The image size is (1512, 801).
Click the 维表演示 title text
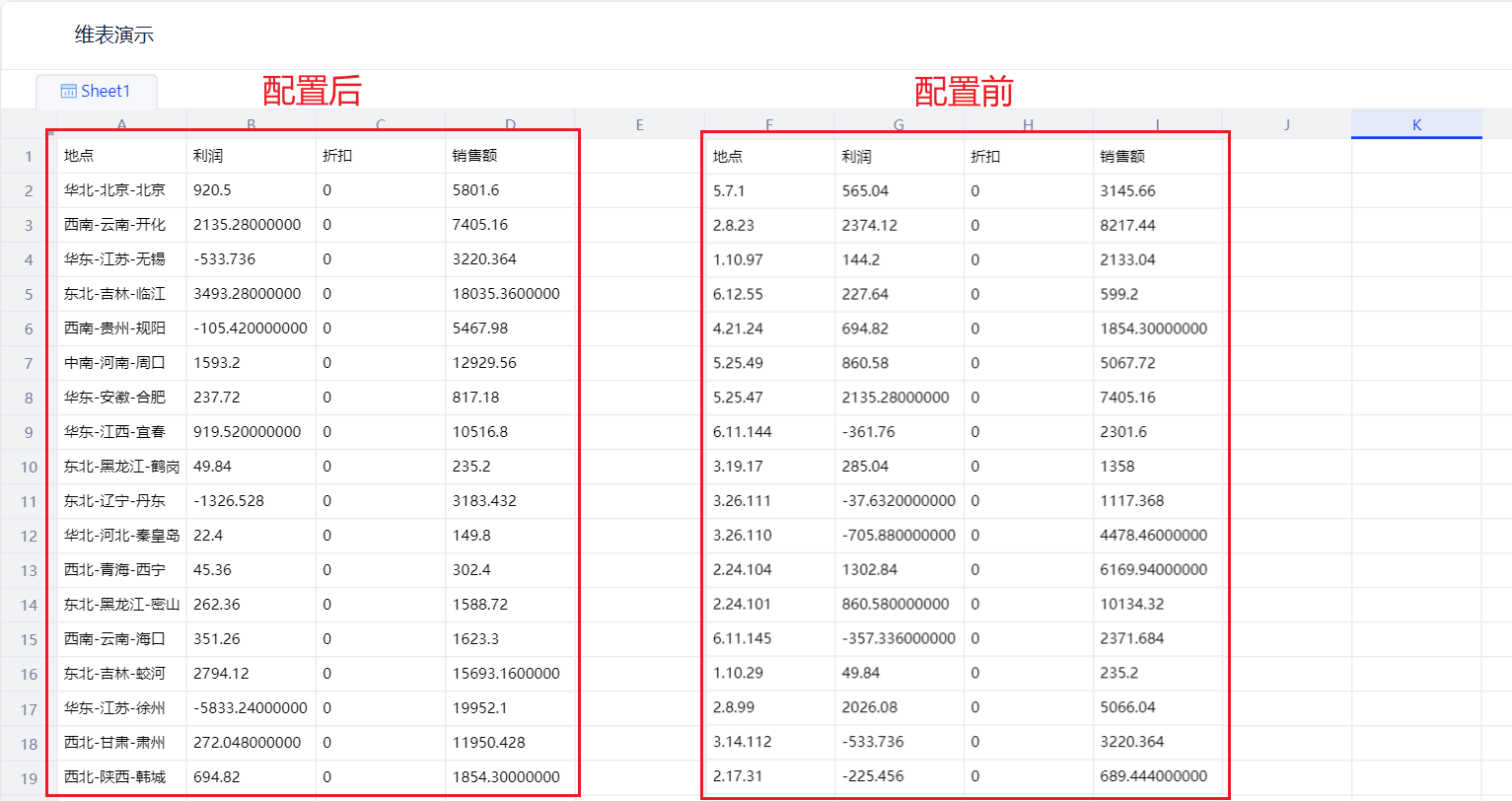(x=114, y=36)
